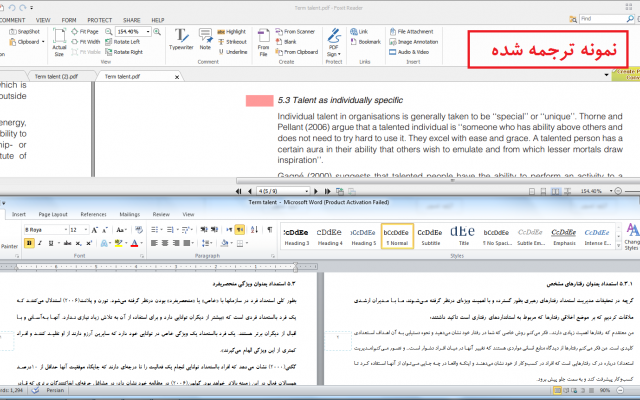Click the SnapShot tool in Foxit Reader
Image resolution: width=640 pixels, height=400 pixels.
[x=24, y=31]
